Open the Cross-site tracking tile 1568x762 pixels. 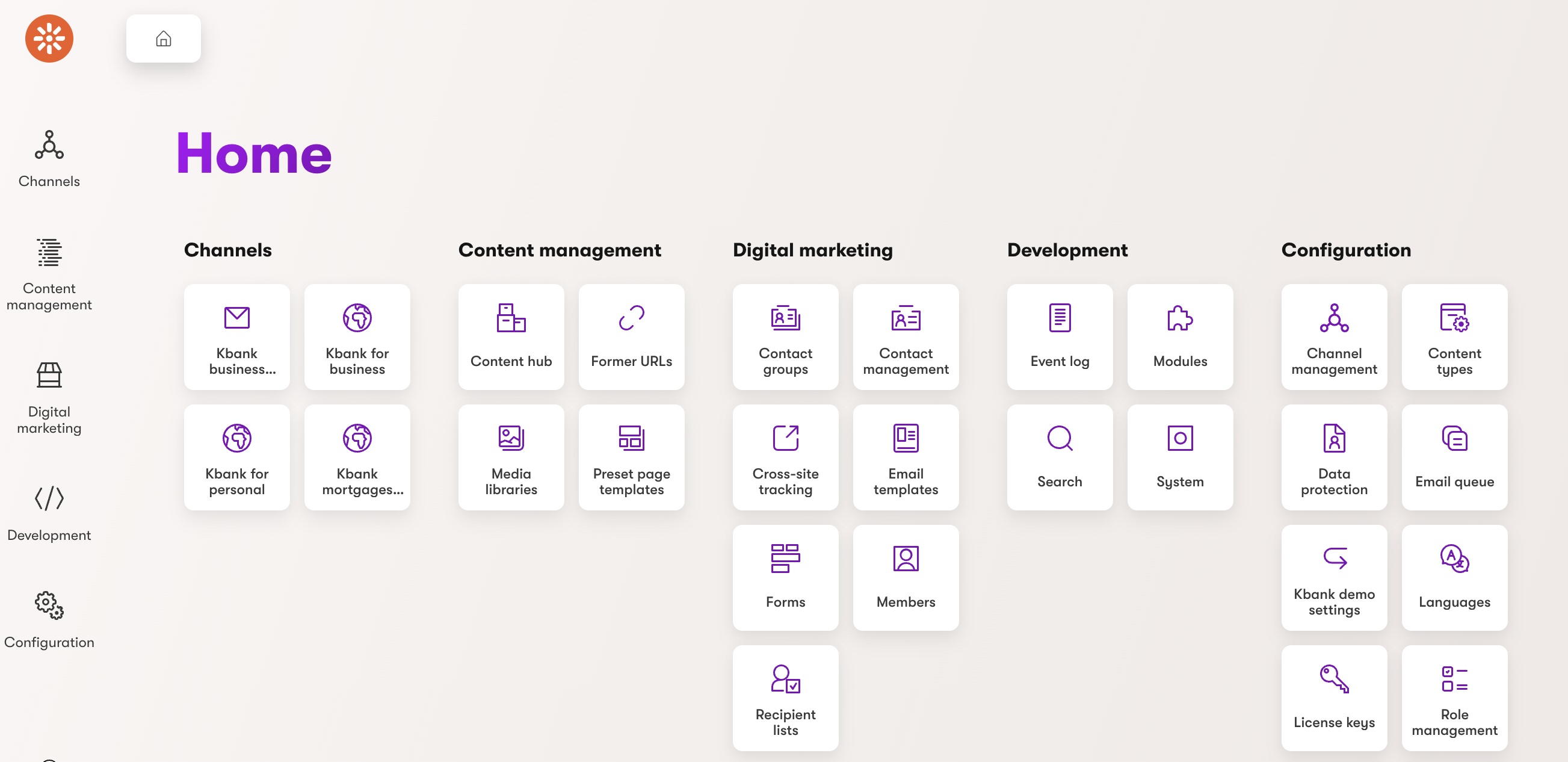point(785,457)
